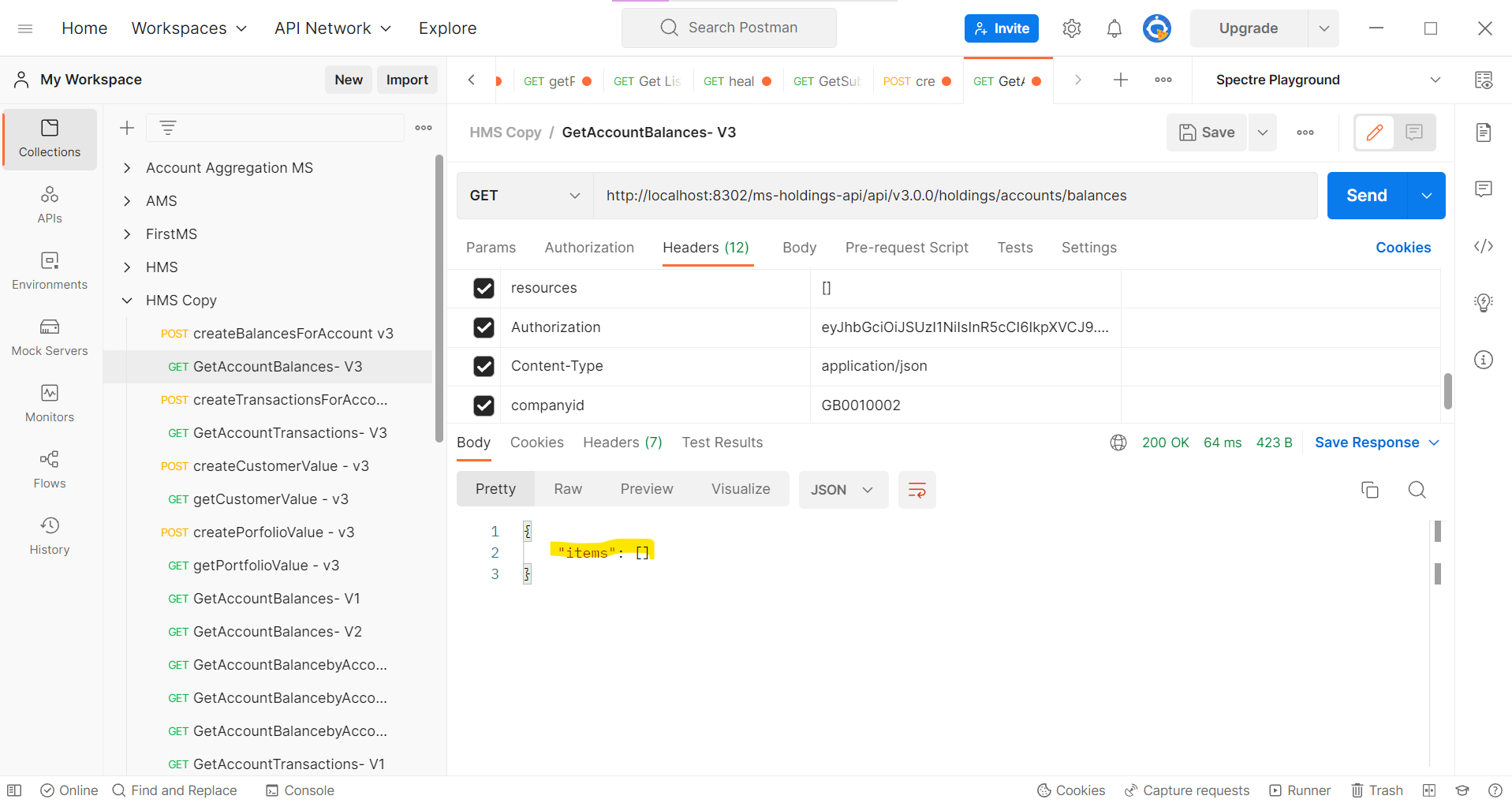Disable the companyid header checkbox
This screenshot has height=803, width=1512.
pos(483,405)
